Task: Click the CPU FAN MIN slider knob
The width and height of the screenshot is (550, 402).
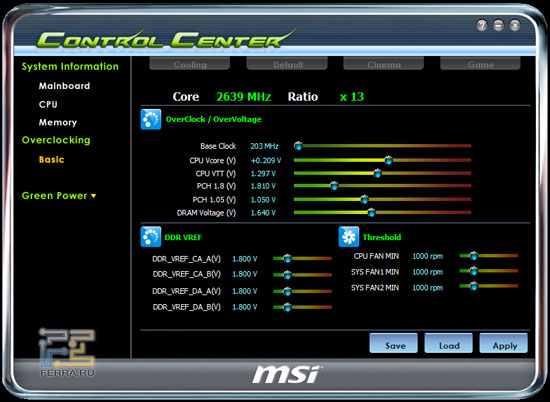Action: point(474,255)
